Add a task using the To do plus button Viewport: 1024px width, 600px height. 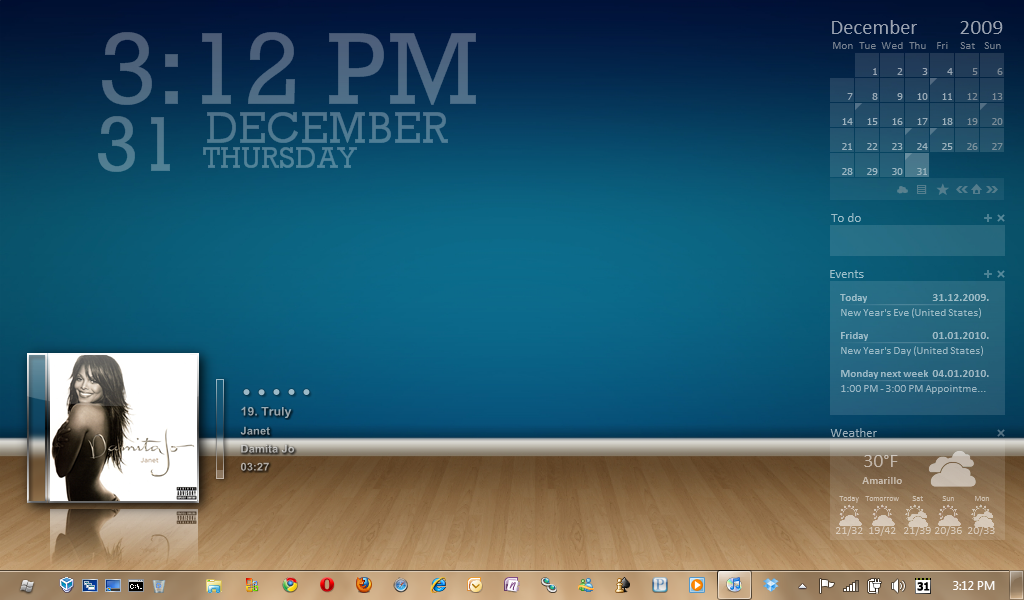tap(988, 217)
